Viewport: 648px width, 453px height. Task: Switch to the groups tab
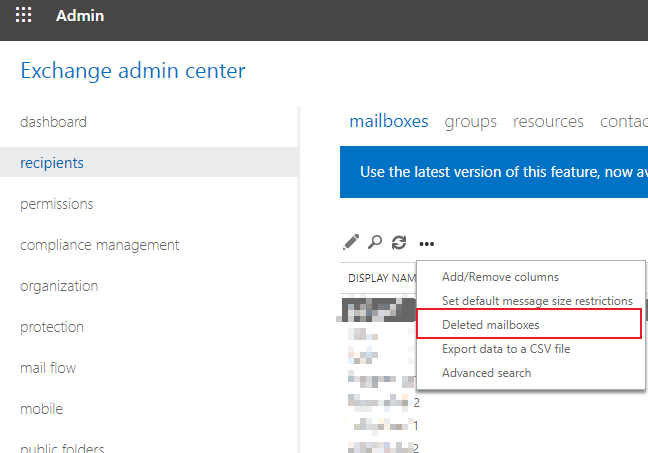coord(470,122)
